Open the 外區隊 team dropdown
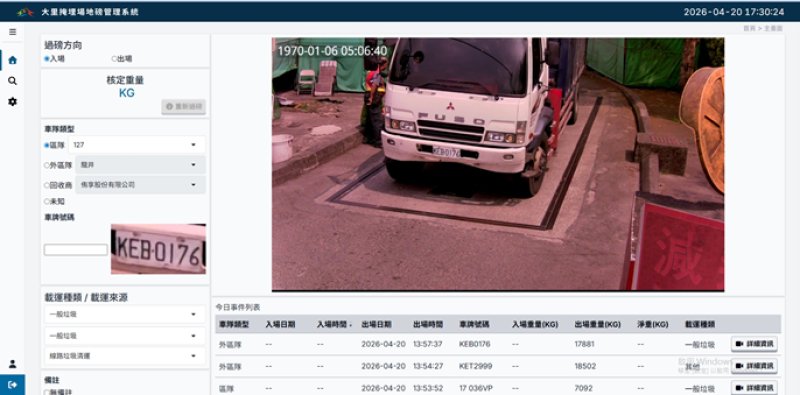This screenshot has width=800, height=395. click(x=140, y=165)
